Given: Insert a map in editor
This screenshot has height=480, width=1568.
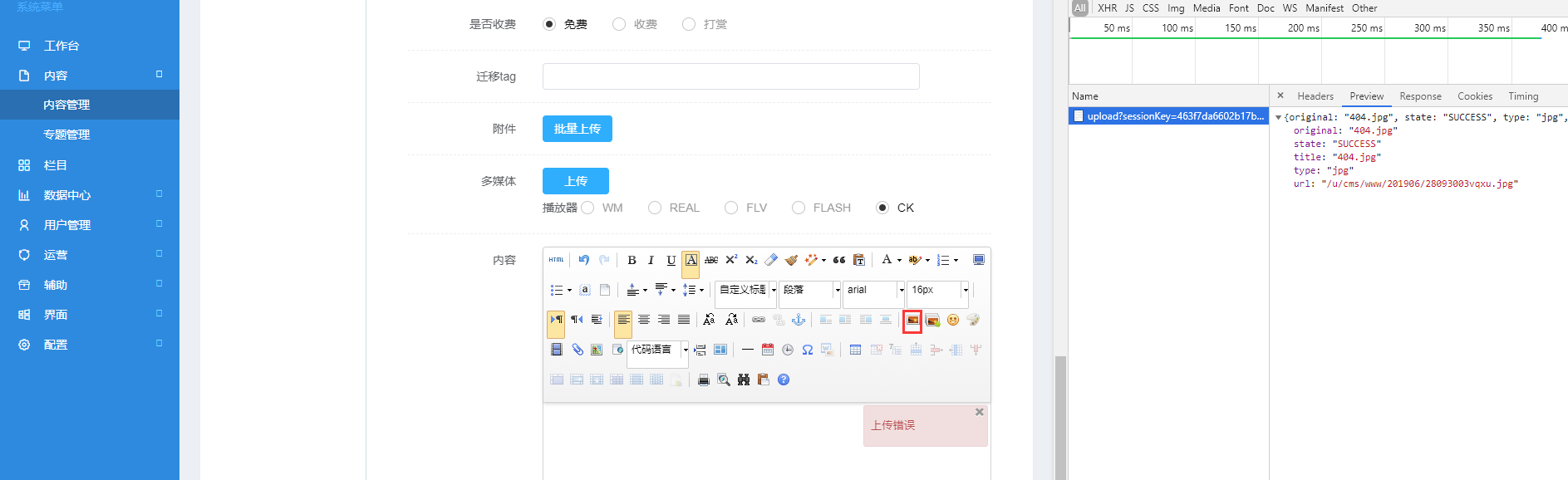Looking at the screenshot, I should pyautogui.click(x=597, y=350).
